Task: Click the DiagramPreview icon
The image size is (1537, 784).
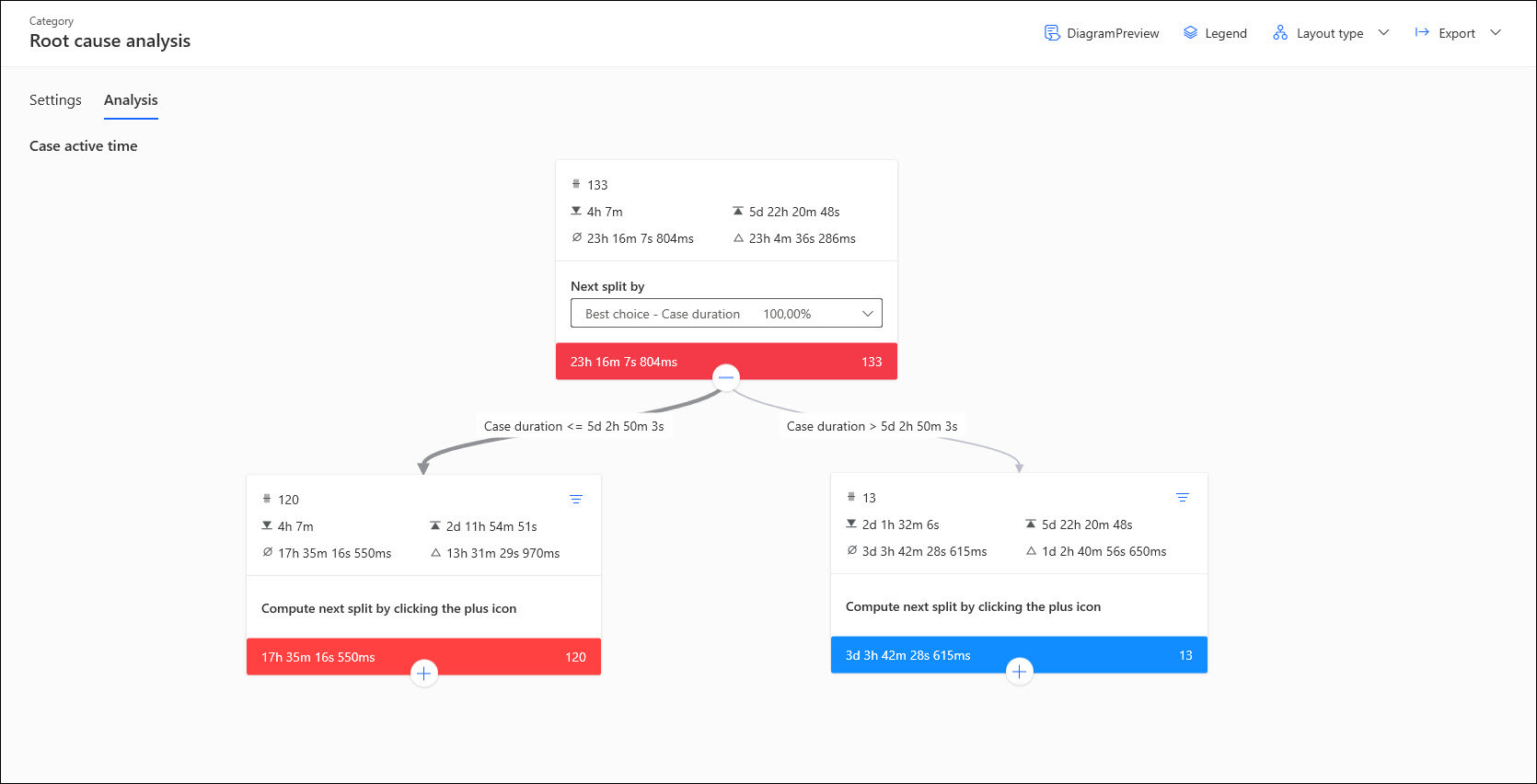Action: click(x=1052, y=33)
